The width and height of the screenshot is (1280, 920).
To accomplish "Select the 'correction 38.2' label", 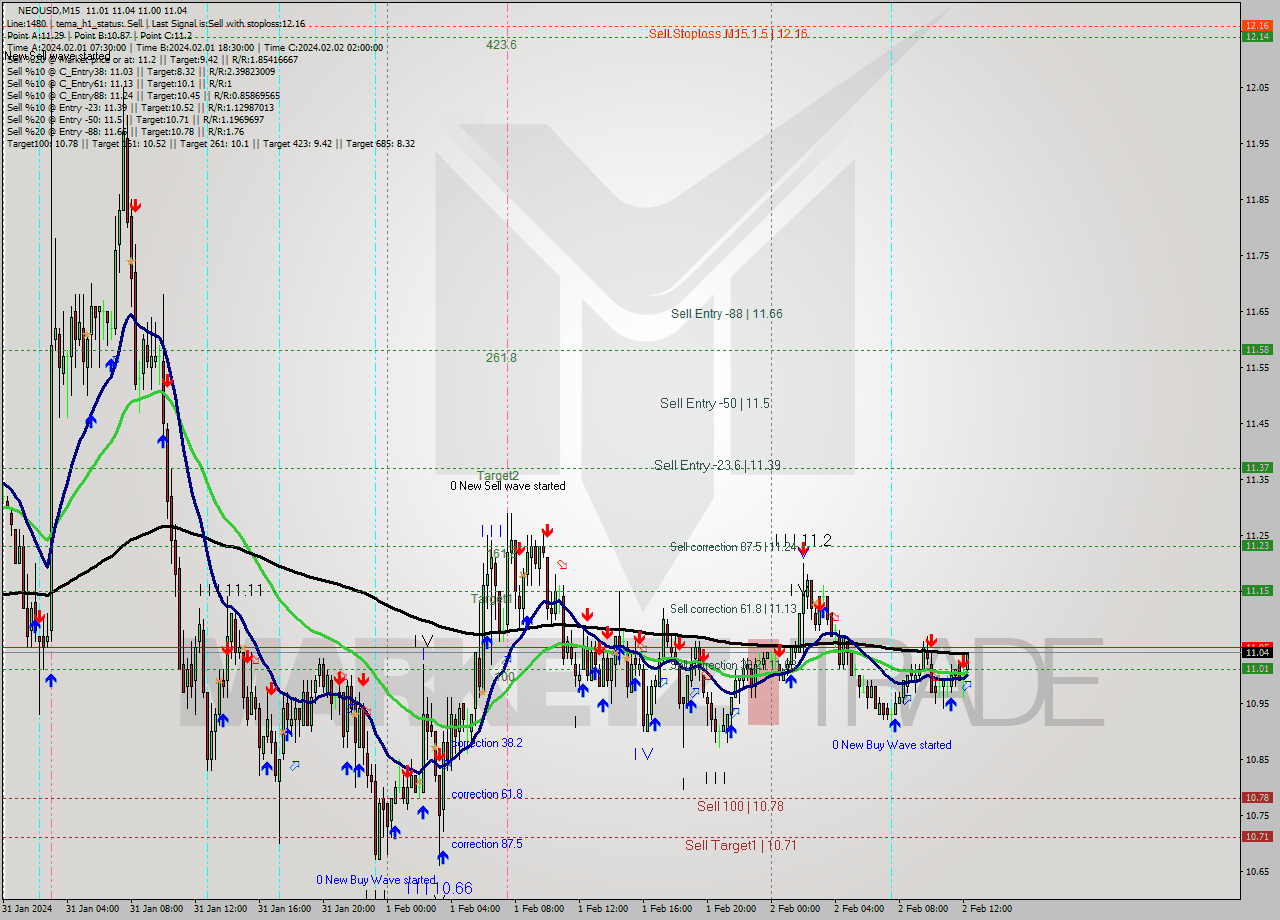I will pyautogui.click(x=487, y=743).
